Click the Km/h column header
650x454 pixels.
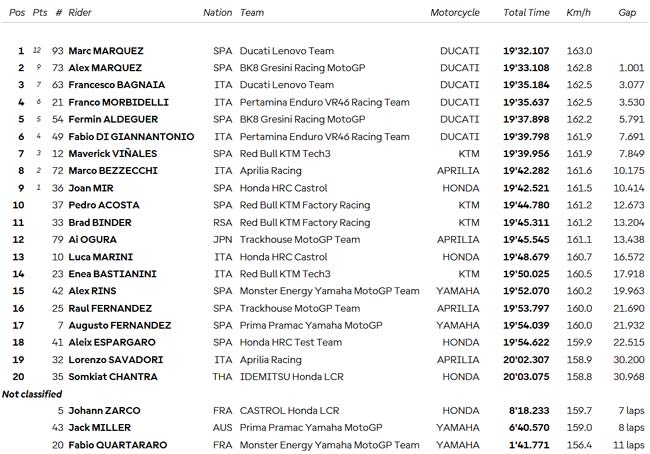pos(578,12)
